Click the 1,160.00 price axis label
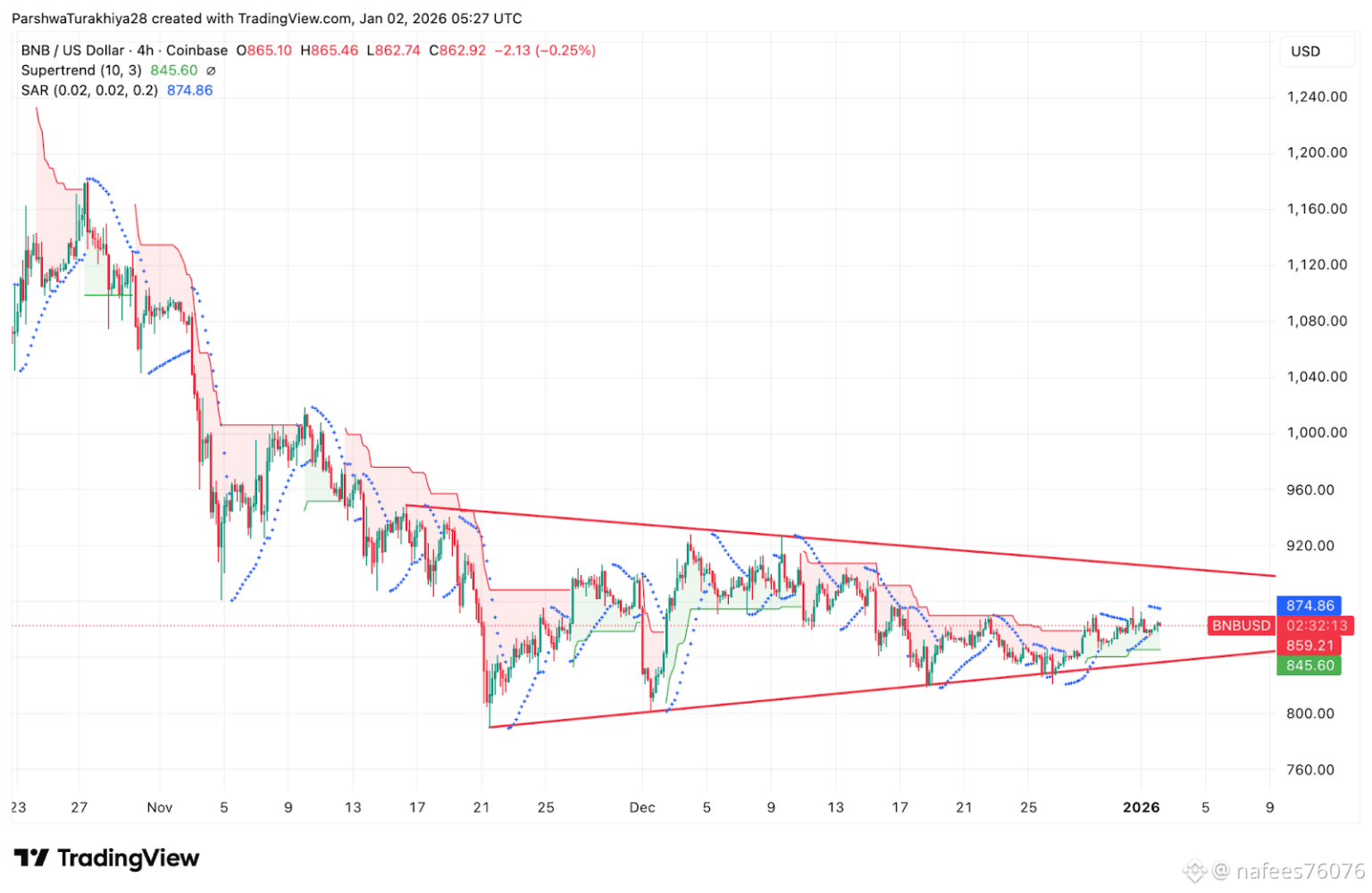Image resolution: width=1372 pixels, height=893 pixels. click(1317, 209)
